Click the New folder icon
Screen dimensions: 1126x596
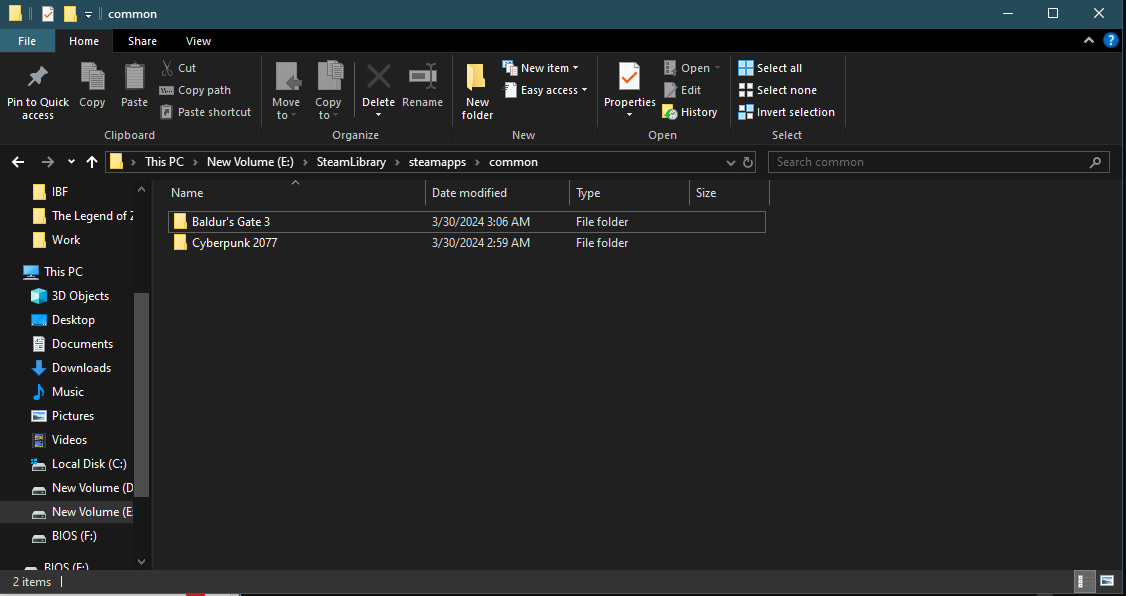(x=477, y=78)
